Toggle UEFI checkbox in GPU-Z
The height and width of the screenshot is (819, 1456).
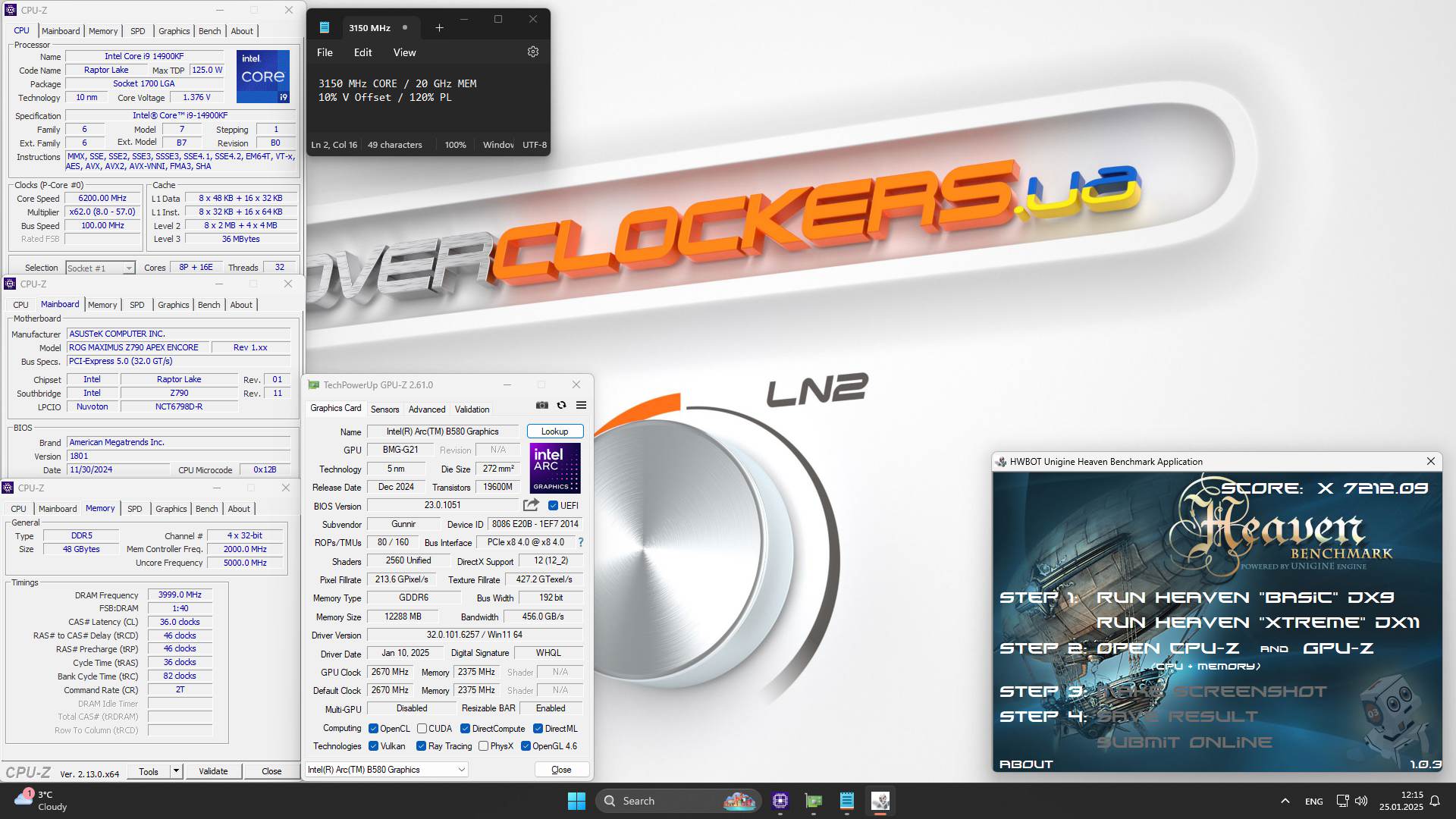pos(553,506)
